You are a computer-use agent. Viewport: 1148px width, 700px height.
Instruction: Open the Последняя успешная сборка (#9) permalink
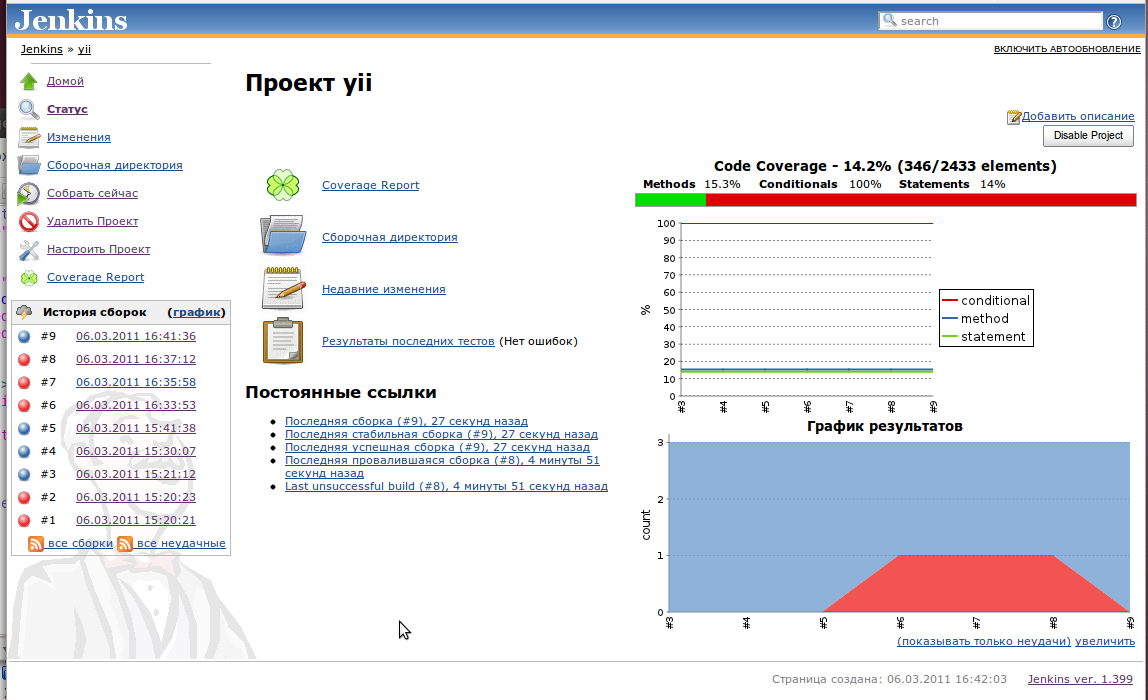click(x=437, y=447)
